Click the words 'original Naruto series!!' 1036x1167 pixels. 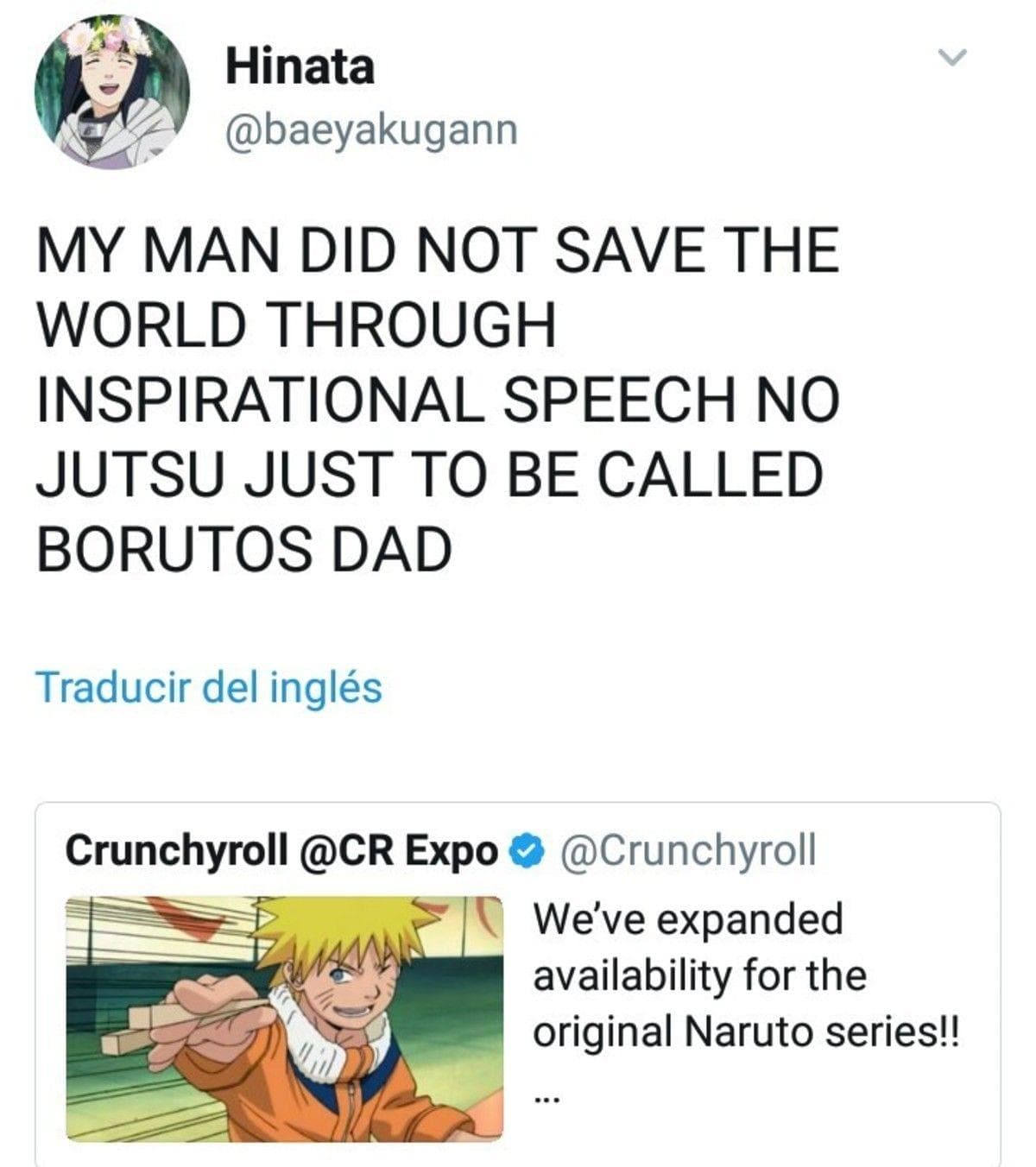click(746, 1031)
